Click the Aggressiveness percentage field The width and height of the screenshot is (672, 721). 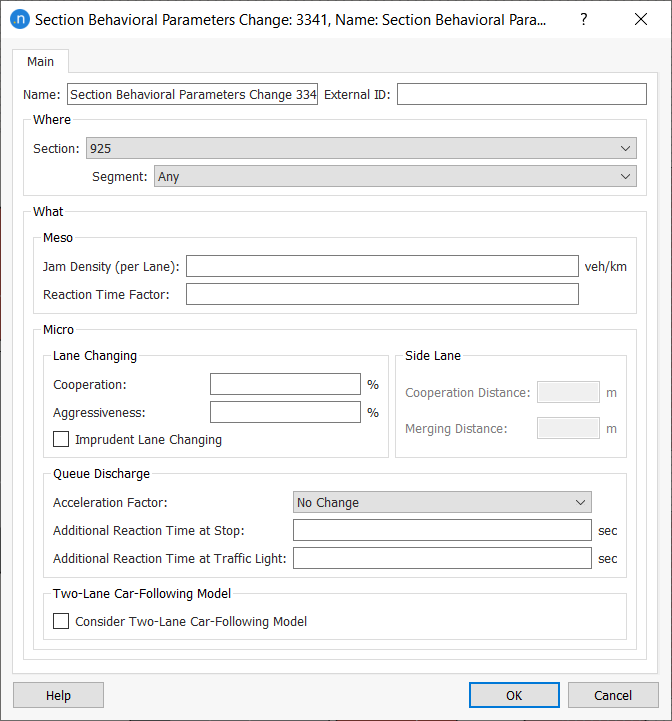point(285,412)
